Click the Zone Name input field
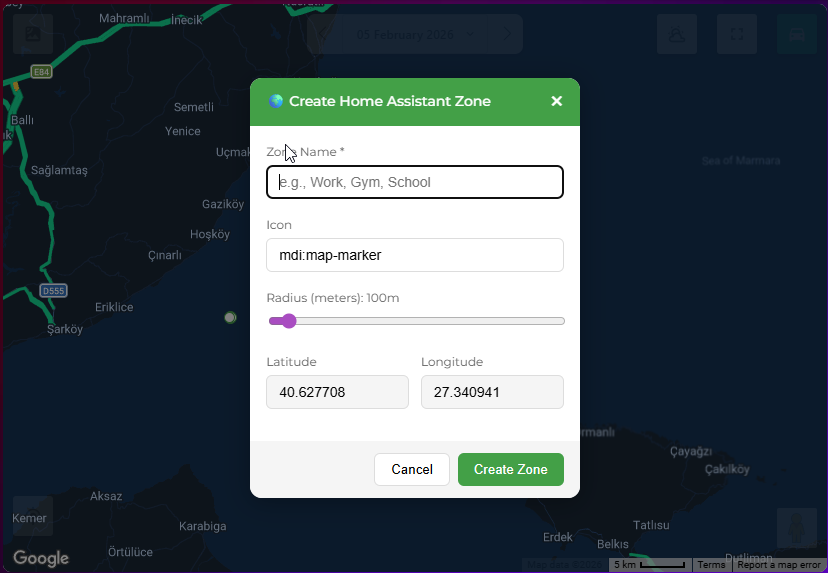828x573 pixels. 415,182
